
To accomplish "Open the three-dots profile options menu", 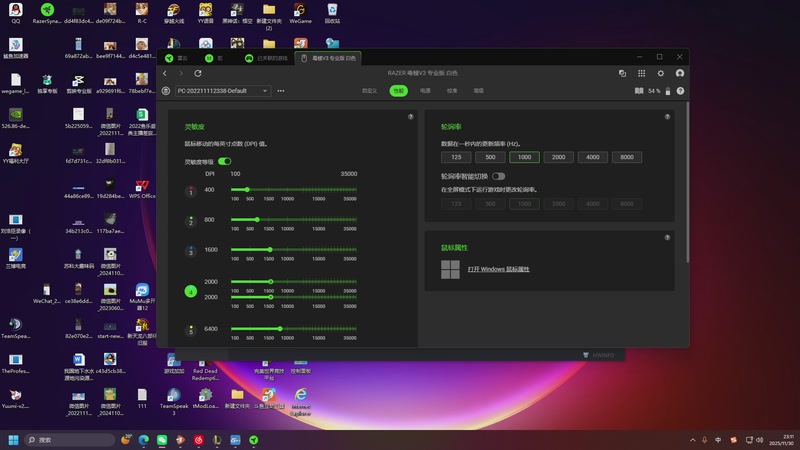I will pyautogui.click(x=281, y=91).
